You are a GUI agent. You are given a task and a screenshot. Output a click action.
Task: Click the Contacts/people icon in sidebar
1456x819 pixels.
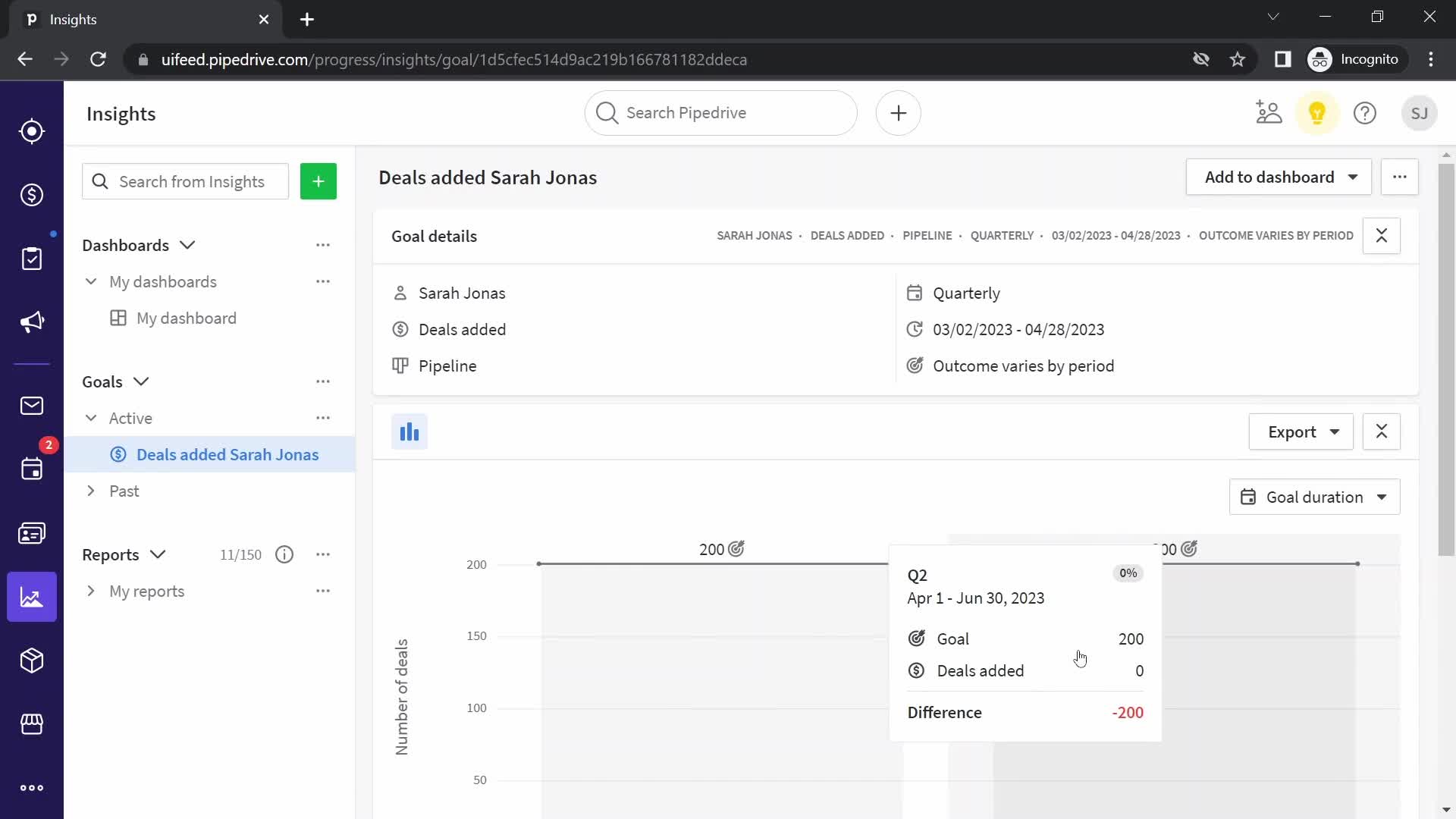click(x=31, y=533)
